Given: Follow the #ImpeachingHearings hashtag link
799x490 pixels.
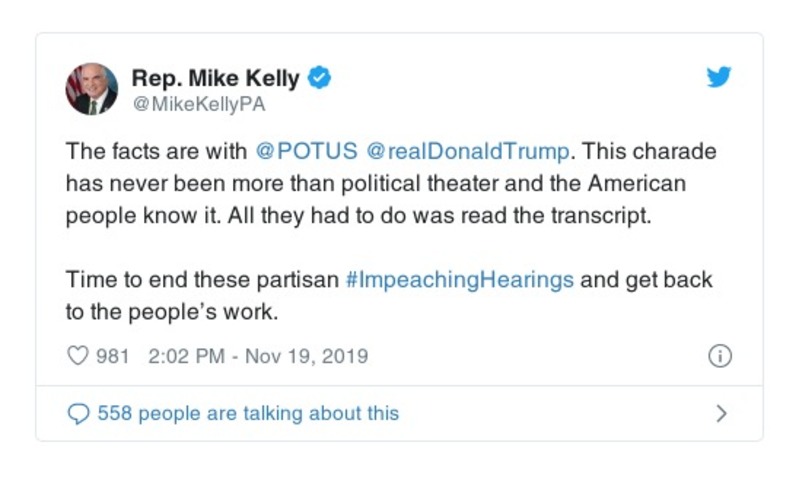Looking at the screenshot, I should pos(460,279).
